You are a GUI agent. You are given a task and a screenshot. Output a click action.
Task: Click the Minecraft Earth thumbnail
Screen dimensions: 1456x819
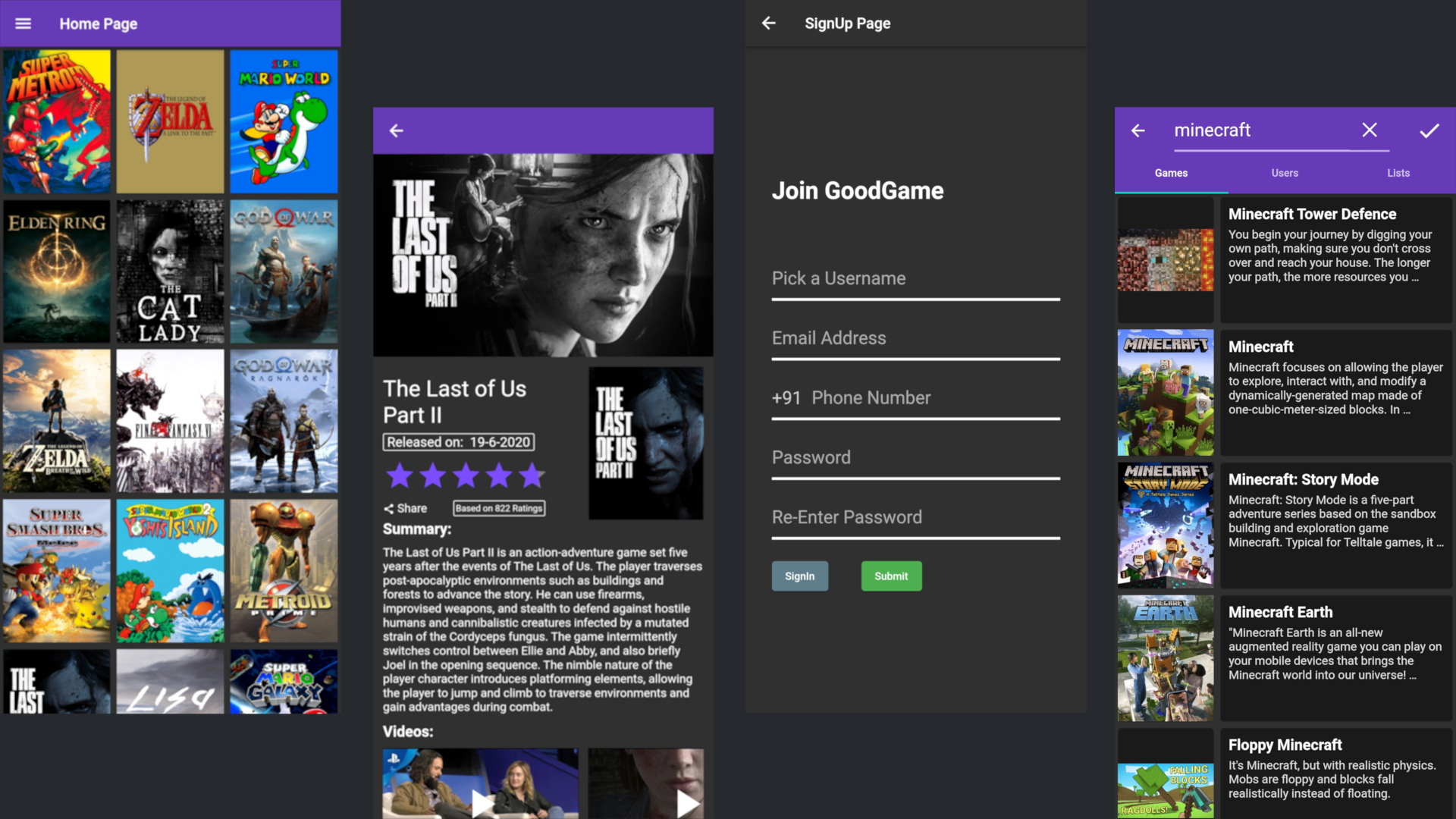[1166, 658]
